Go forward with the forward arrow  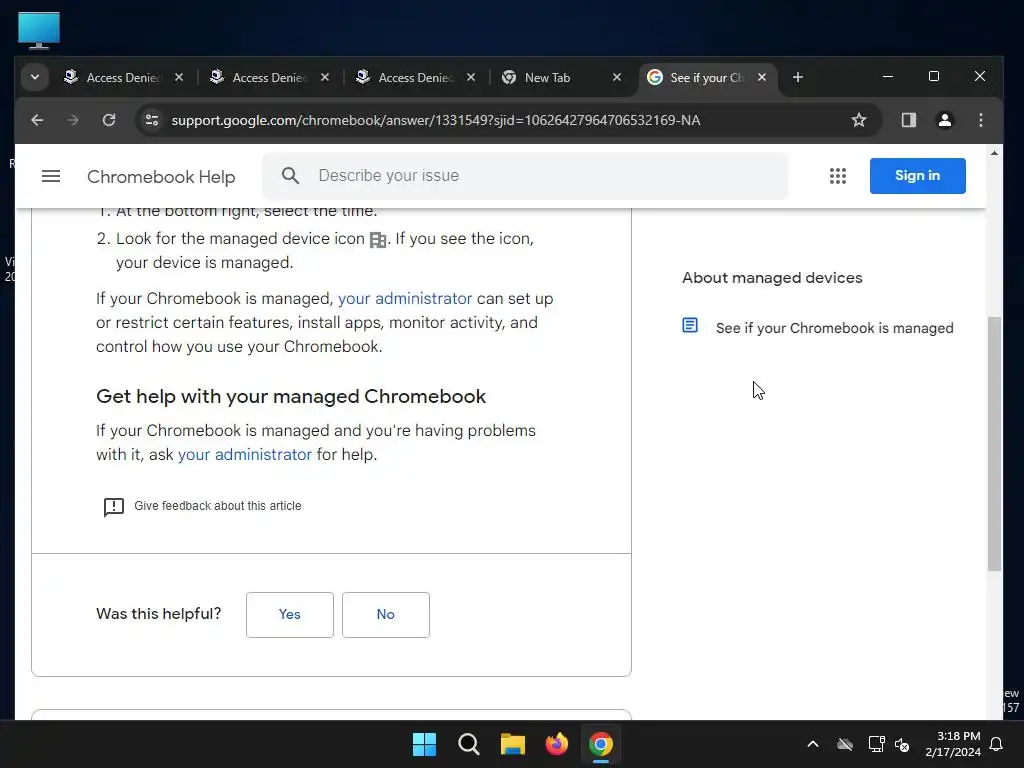tap(72, 120)
